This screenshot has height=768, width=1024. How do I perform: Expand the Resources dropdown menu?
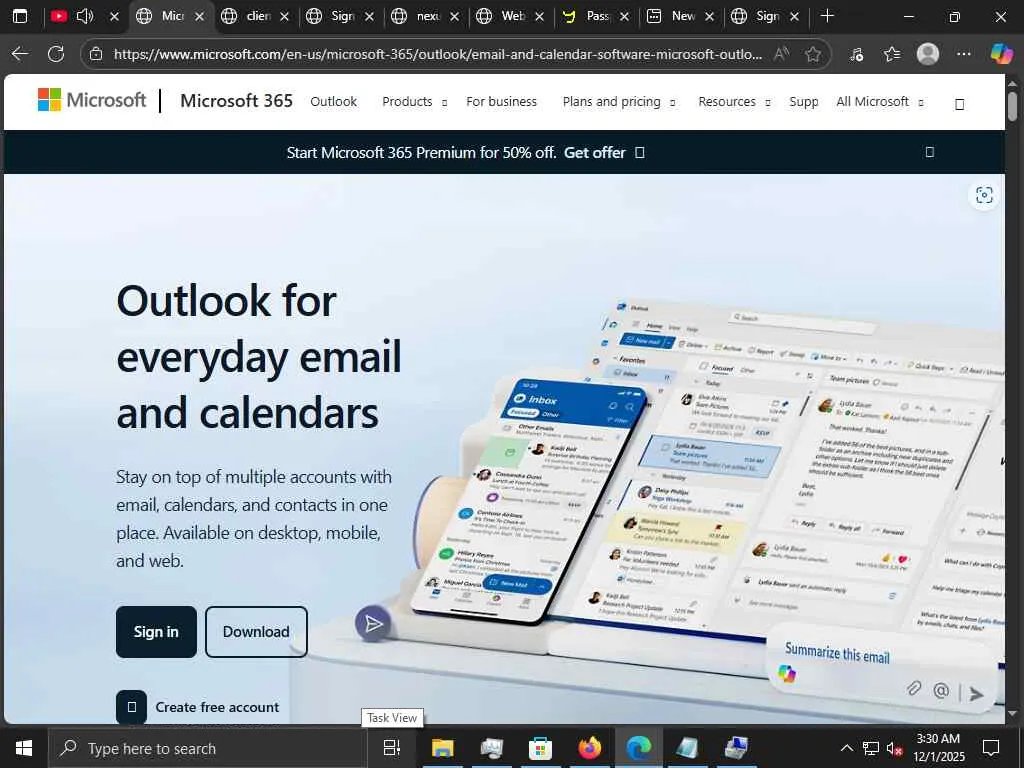pyautogui.click(x=734, y=102)
